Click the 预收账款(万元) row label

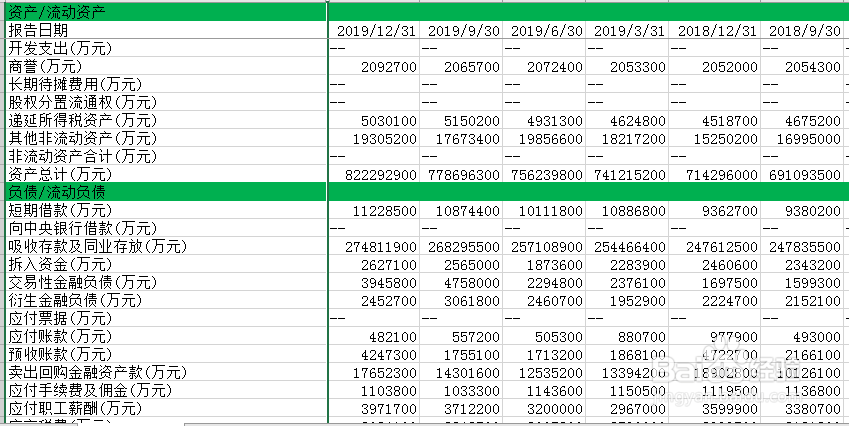tap(165, 354)
